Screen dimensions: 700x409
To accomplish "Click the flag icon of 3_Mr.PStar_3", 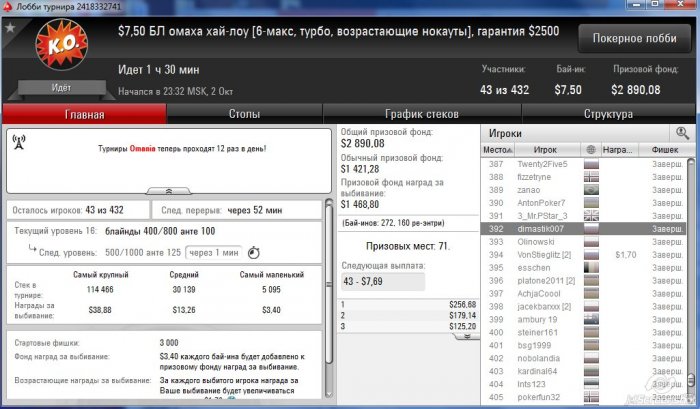I will [x=591, y=216].
